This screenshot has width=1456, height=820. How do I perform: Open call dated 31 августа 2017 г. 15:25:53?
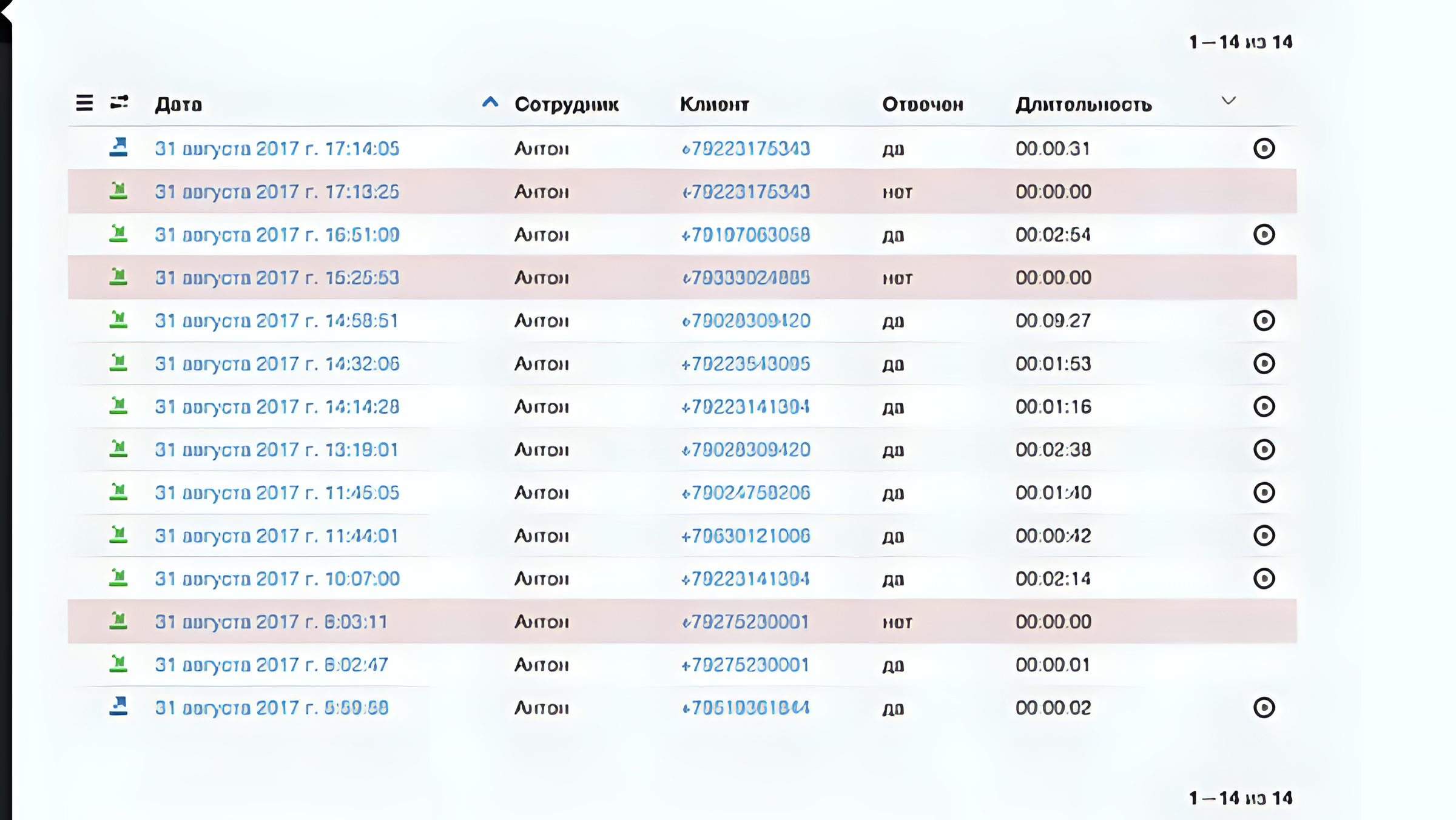[x=277, y=278]
